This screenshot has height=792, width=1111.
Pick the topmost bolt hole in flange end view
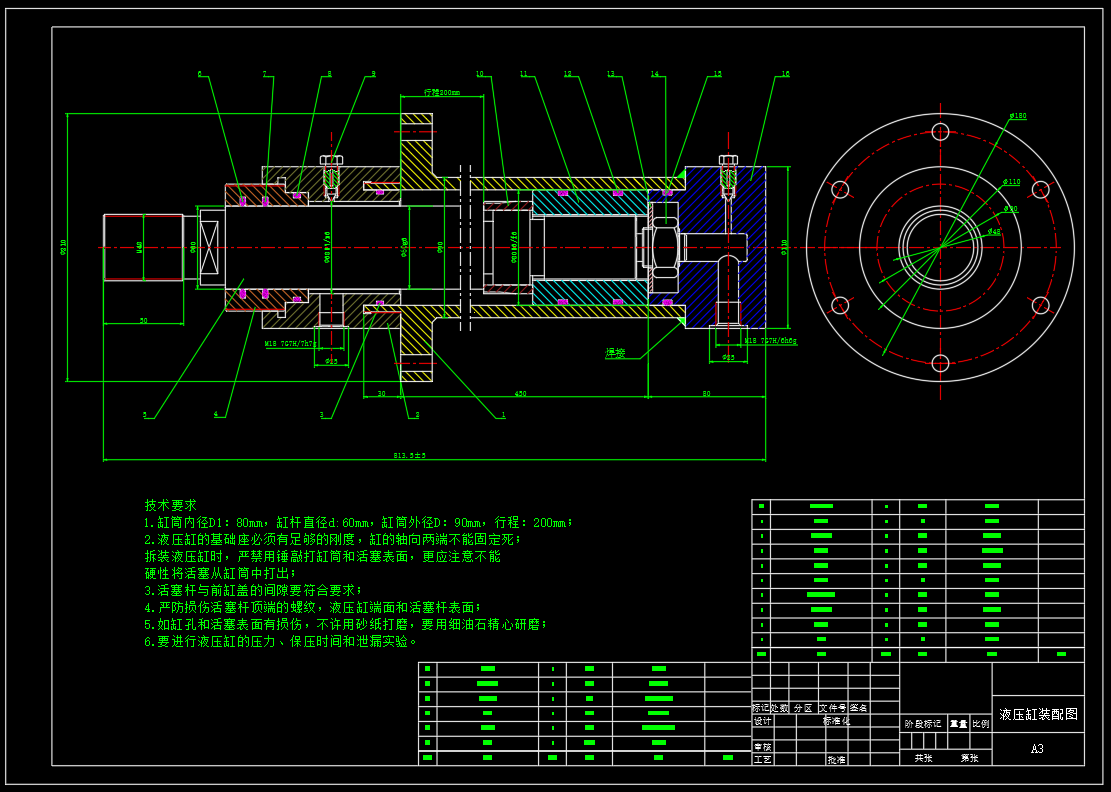pyautogui.click(x=940, y=132)
